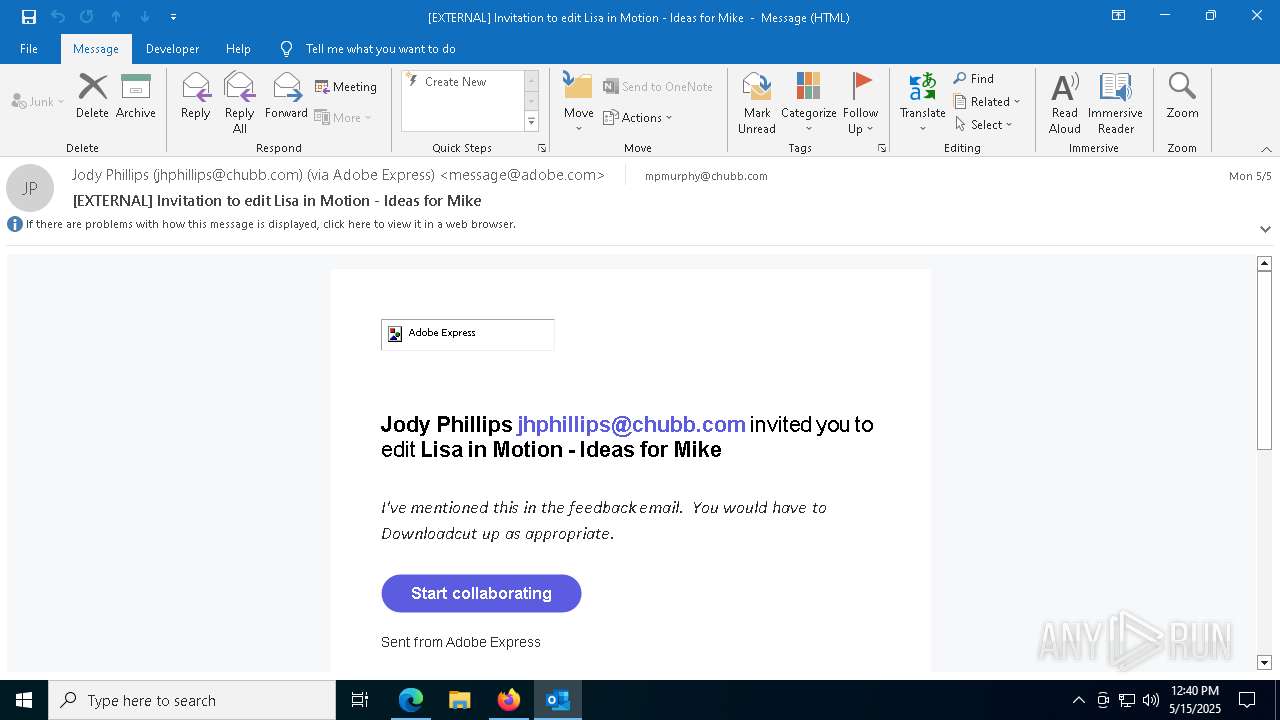
Task: Open File Explorer from taskbar
Action: (x=460, y=700)
